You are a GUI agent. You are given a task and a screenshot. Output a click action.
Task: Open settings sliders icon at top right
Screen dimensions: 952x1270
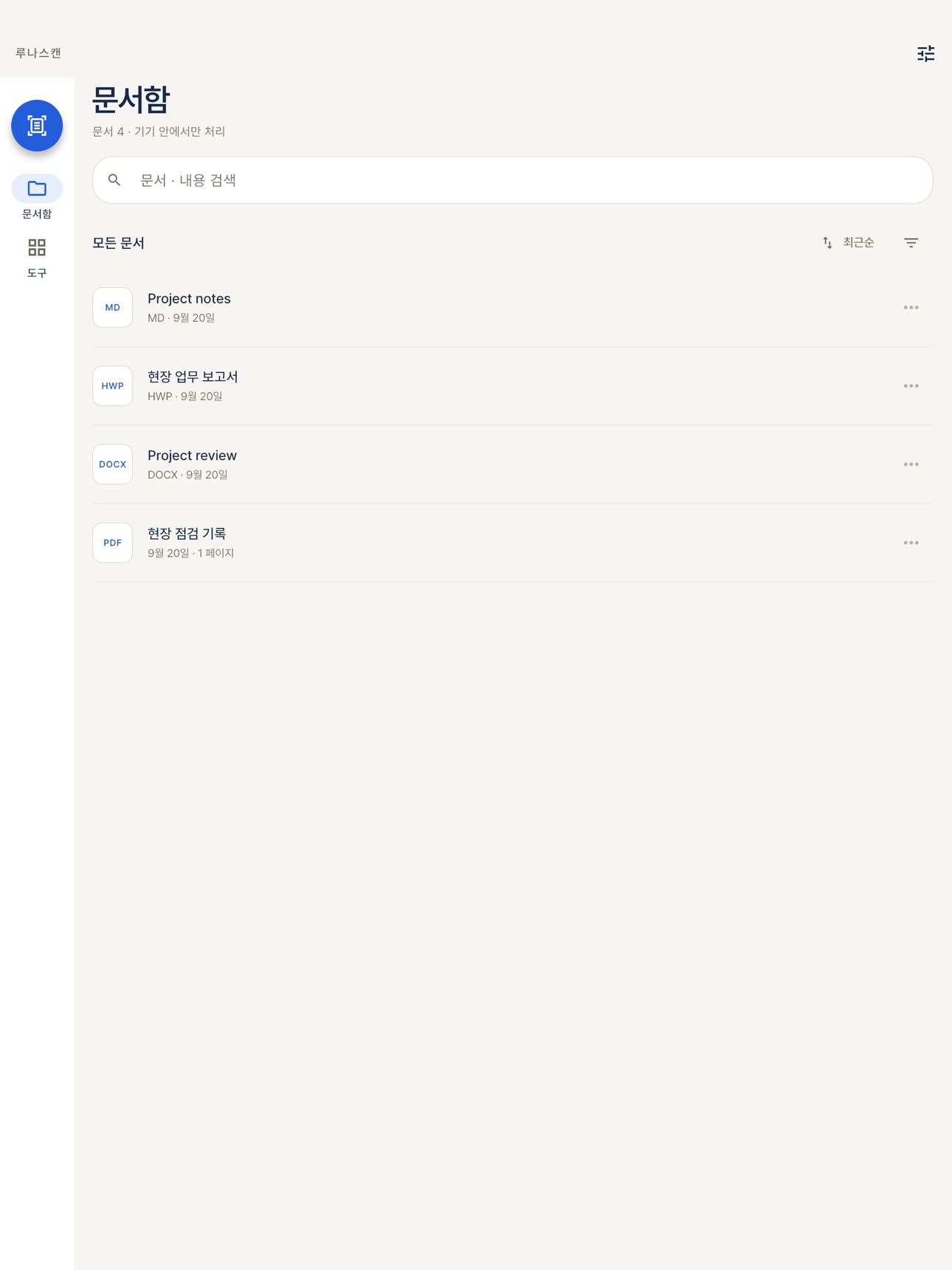pos(925,53)
